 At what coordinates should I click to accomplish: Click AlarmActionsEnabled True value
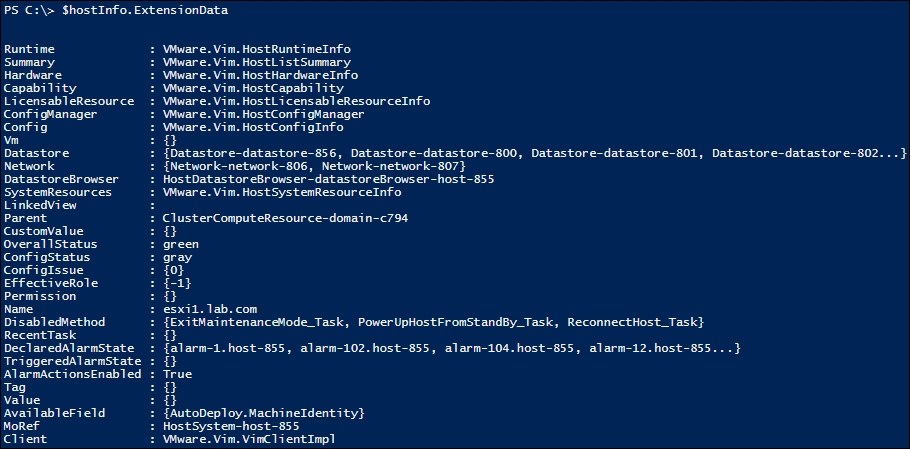tap(177, 374)
